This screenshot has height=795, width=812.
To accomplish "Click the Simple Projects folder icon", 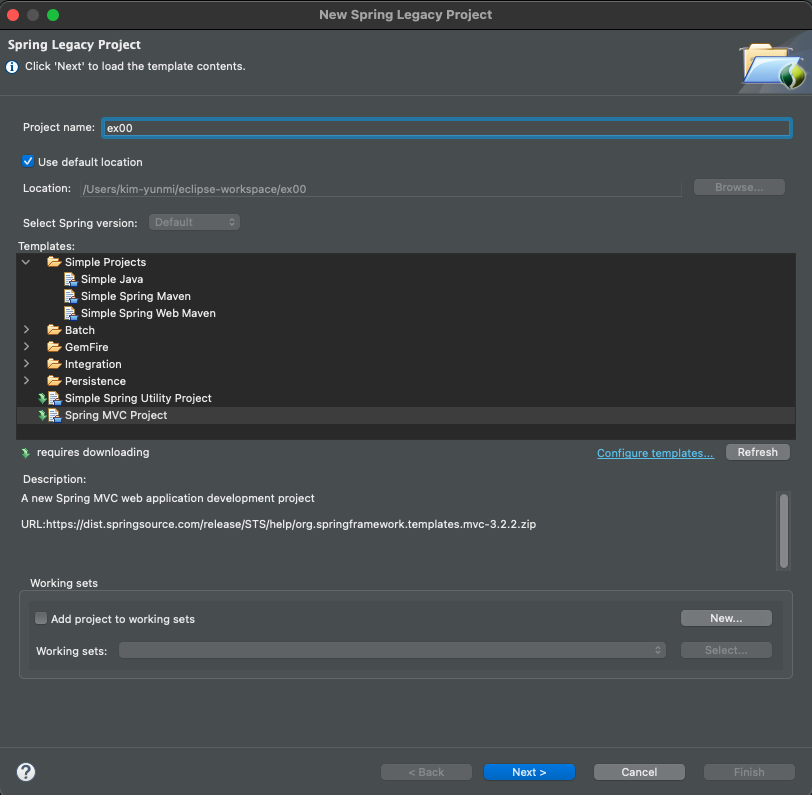I will (x=54, y=262).
